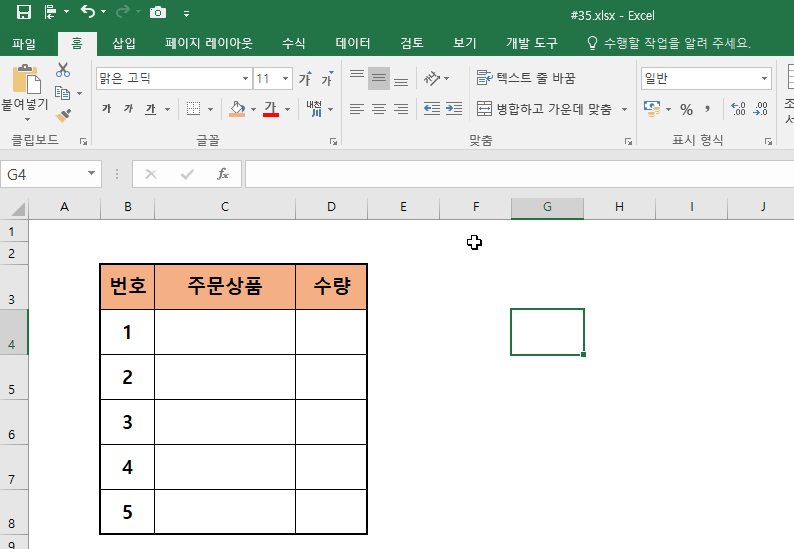Viewport: 794px width, 549px height.
Task: Select column C header
Action: [x=225, y=207]
